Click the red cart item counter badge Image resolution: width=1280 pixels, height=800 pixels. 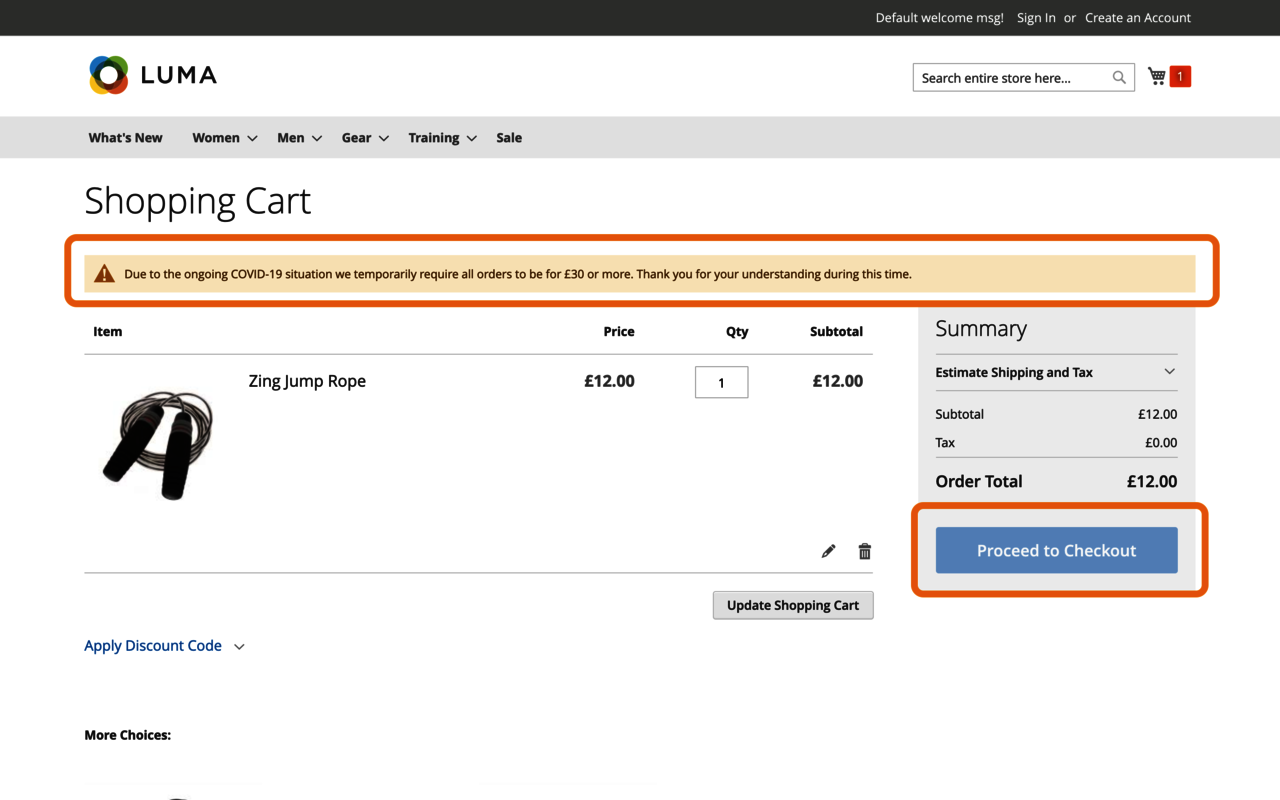(x=1180, y=76)
